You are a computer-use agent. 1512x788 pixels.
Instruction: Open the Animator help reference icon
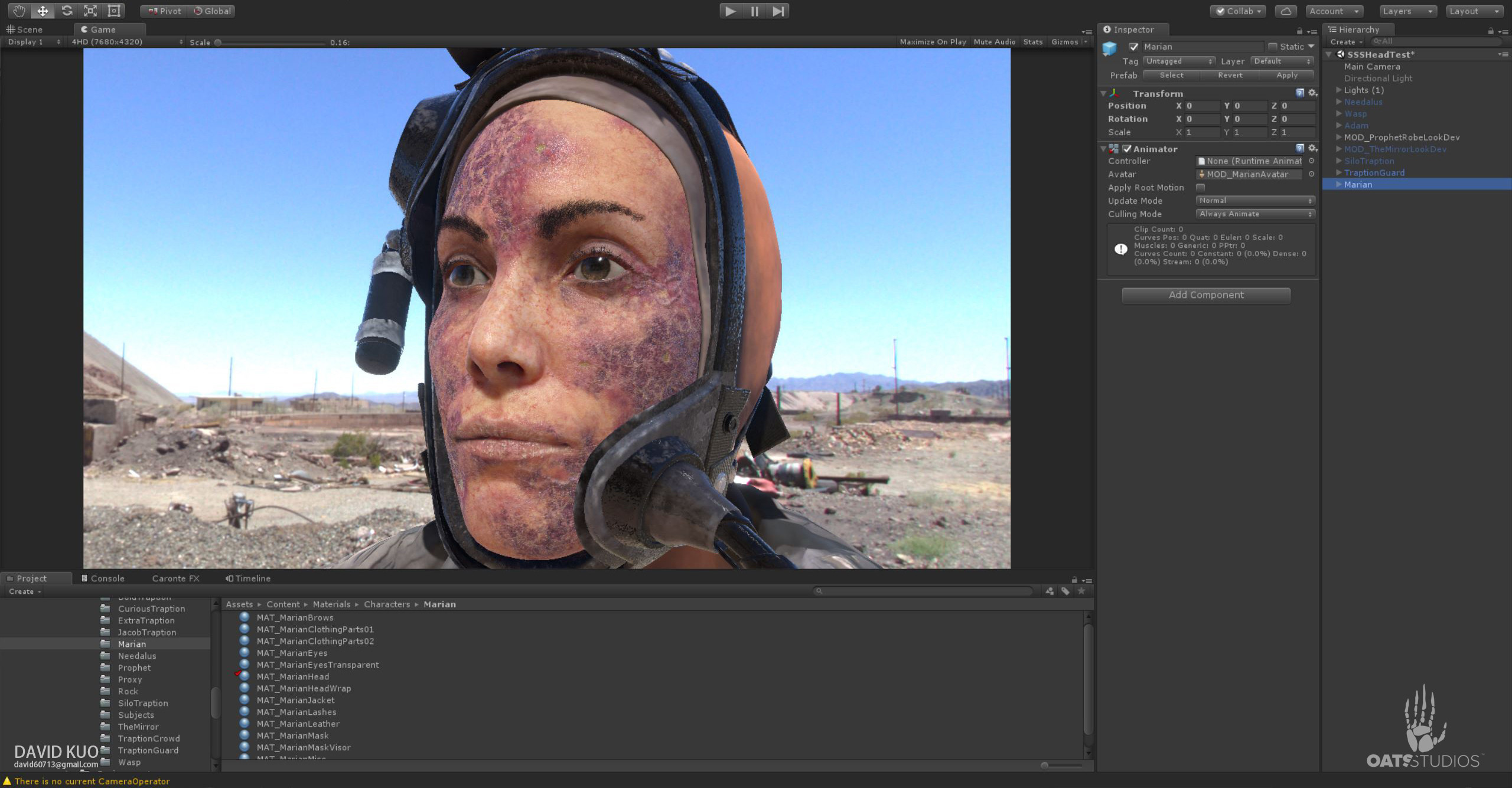tap(1300, 149)
